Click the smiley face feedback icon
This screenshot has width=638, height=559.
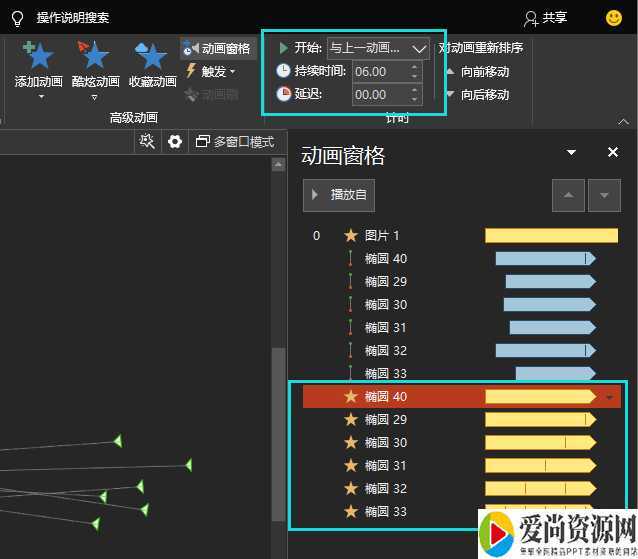point(614,17)
